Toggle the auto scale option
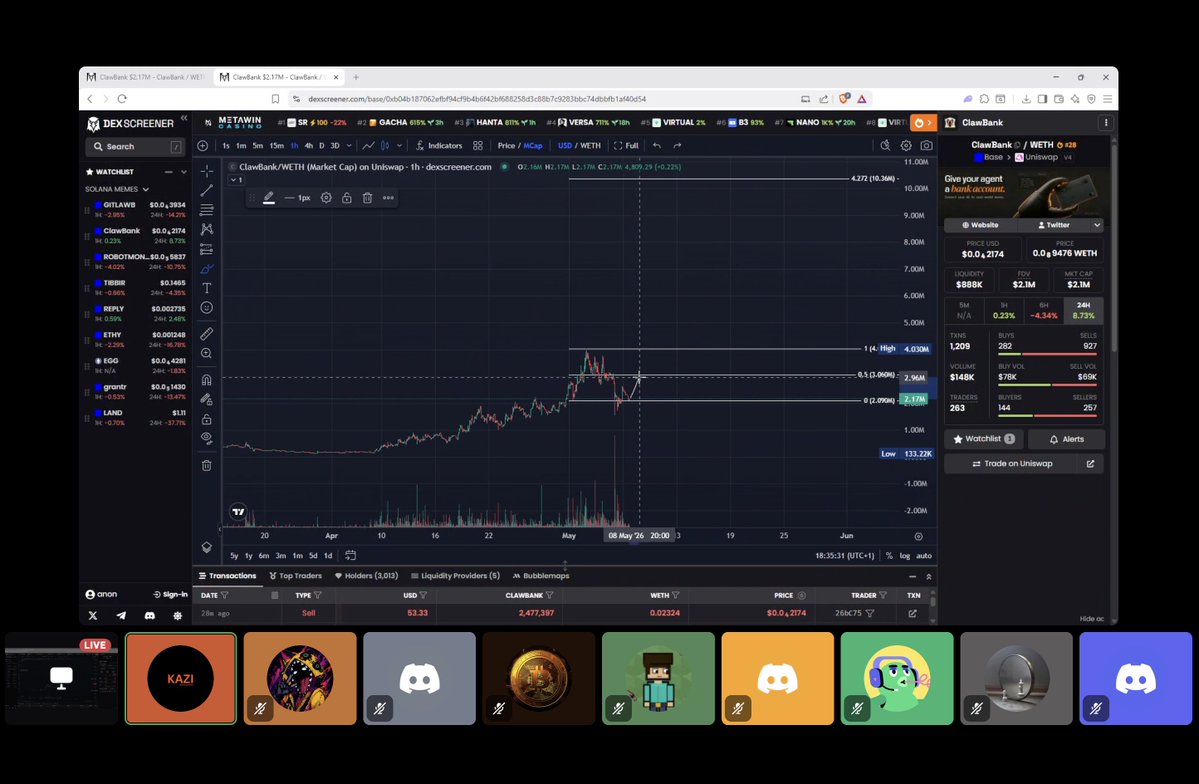The height and width of the screenshot is (784, 1199). (x=924, y=555)
